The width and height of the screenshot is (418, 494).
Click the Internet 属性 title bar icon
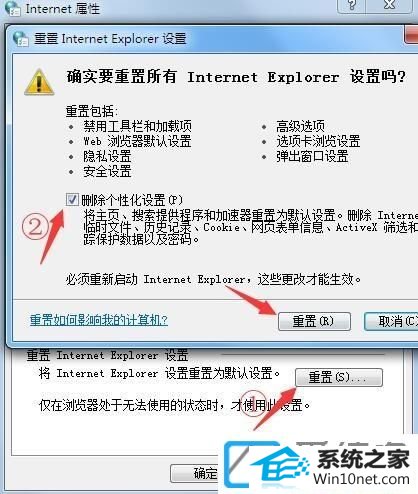pos(13,8)
